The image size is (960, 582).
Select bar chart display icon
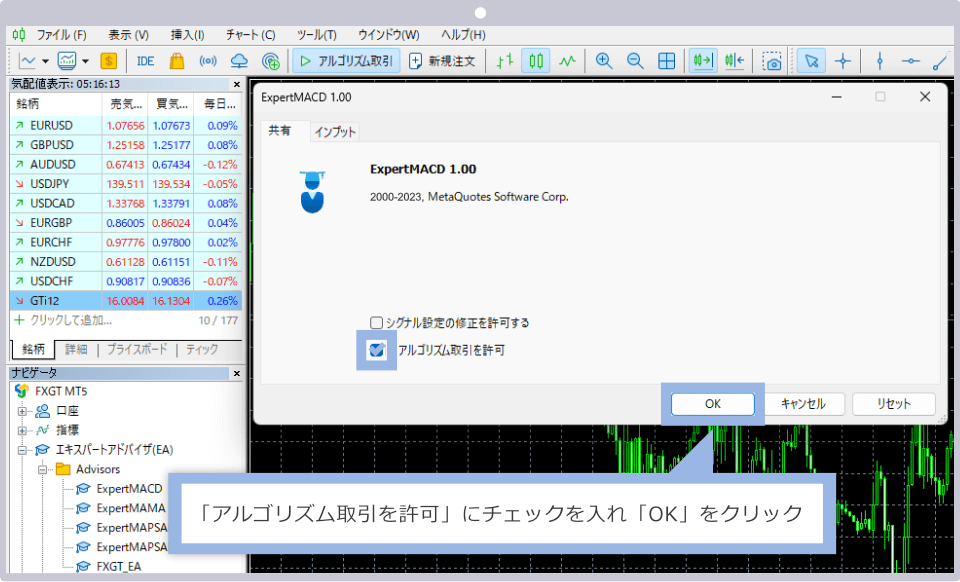(505, 61)
